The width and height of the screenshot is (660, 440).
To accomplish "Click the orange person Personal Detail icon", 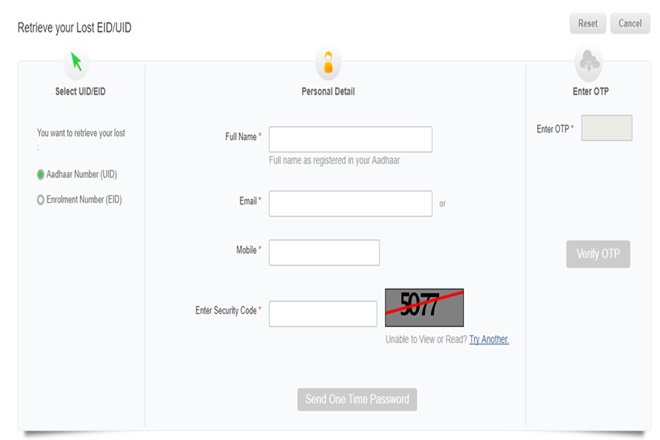I will pos(328,64).
